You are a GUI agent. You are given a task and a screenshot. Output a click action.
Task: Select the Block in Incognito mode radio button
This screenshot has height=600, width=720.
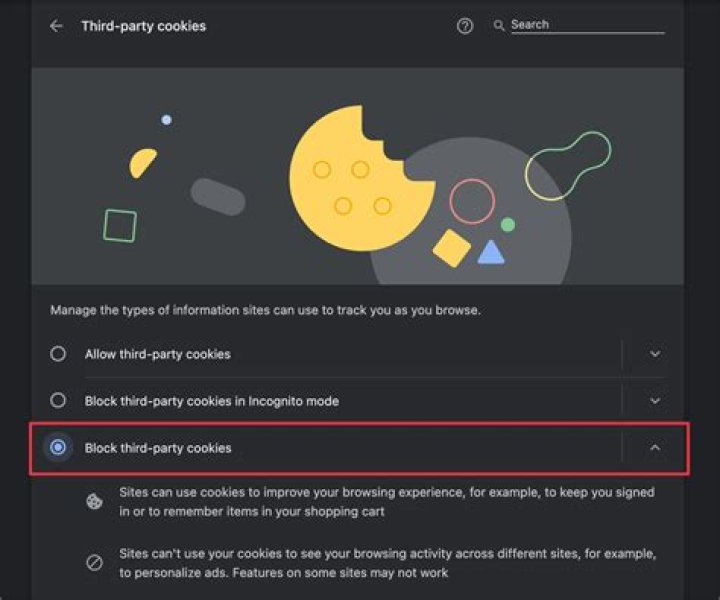point(58,401)
